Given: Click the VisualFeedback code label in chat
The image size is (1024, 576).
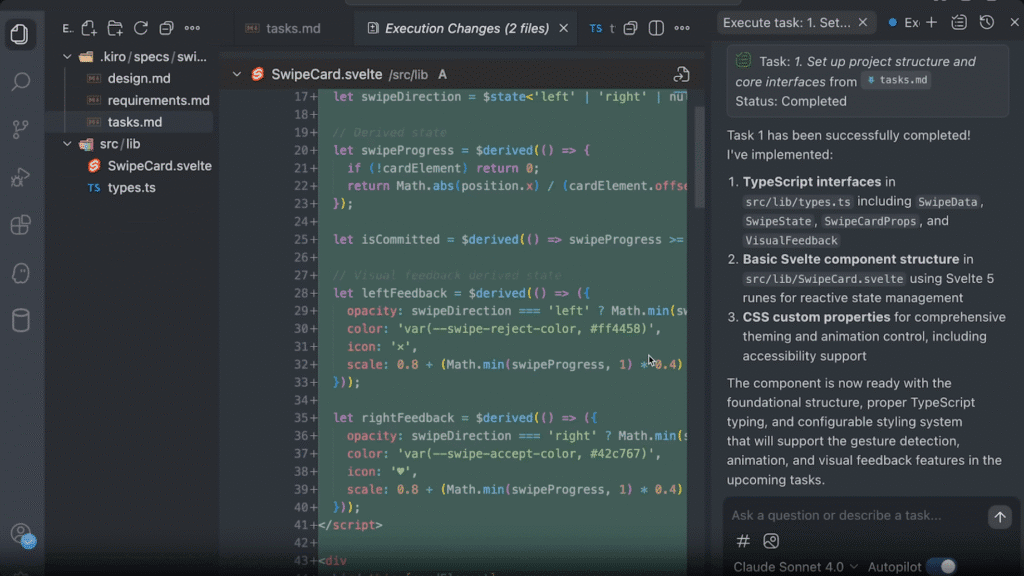Looking at the screenshot, I should [x=791, y=241].
